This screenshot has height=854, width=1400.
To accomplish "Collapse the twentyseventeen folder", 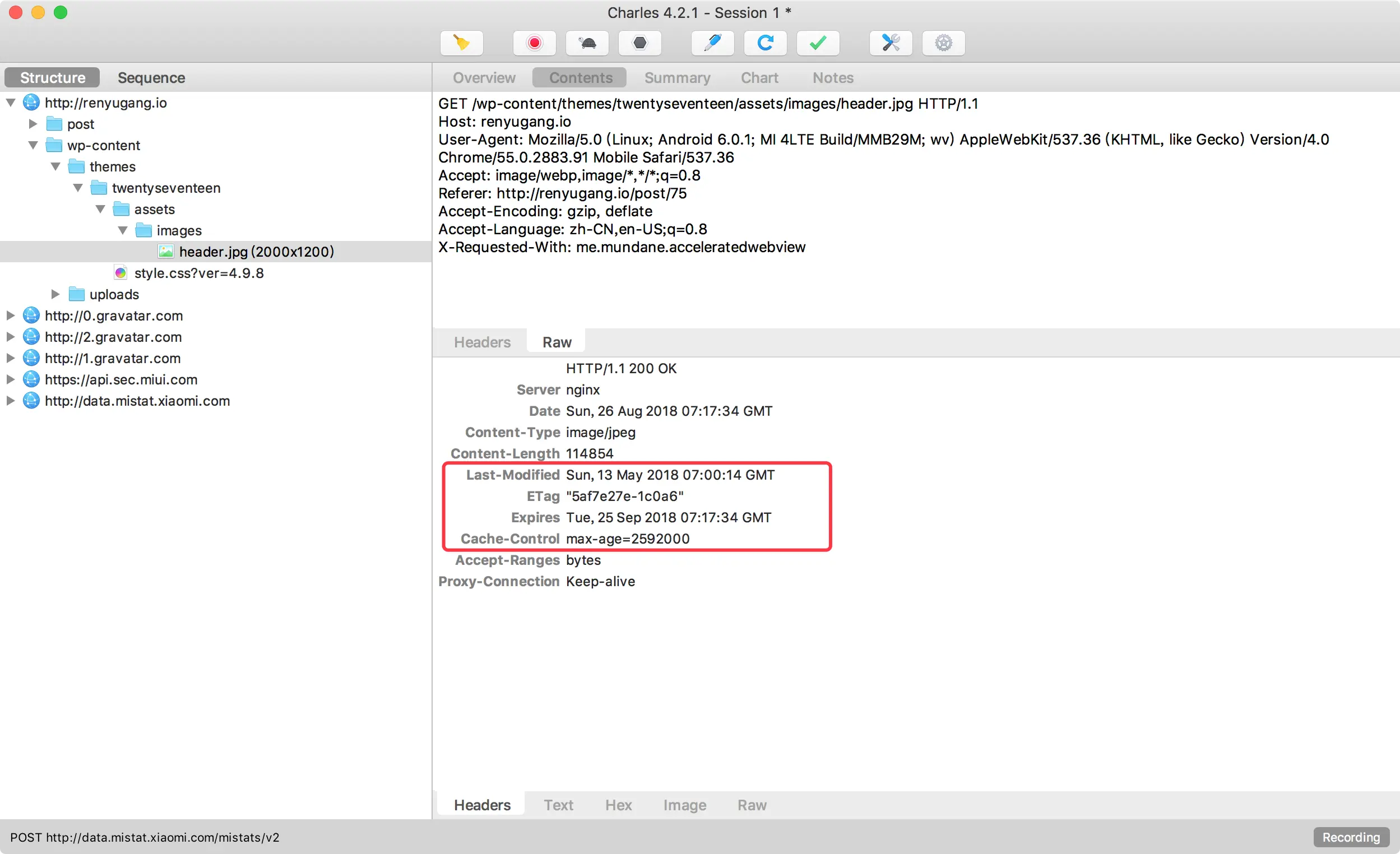I will point(78,188).
